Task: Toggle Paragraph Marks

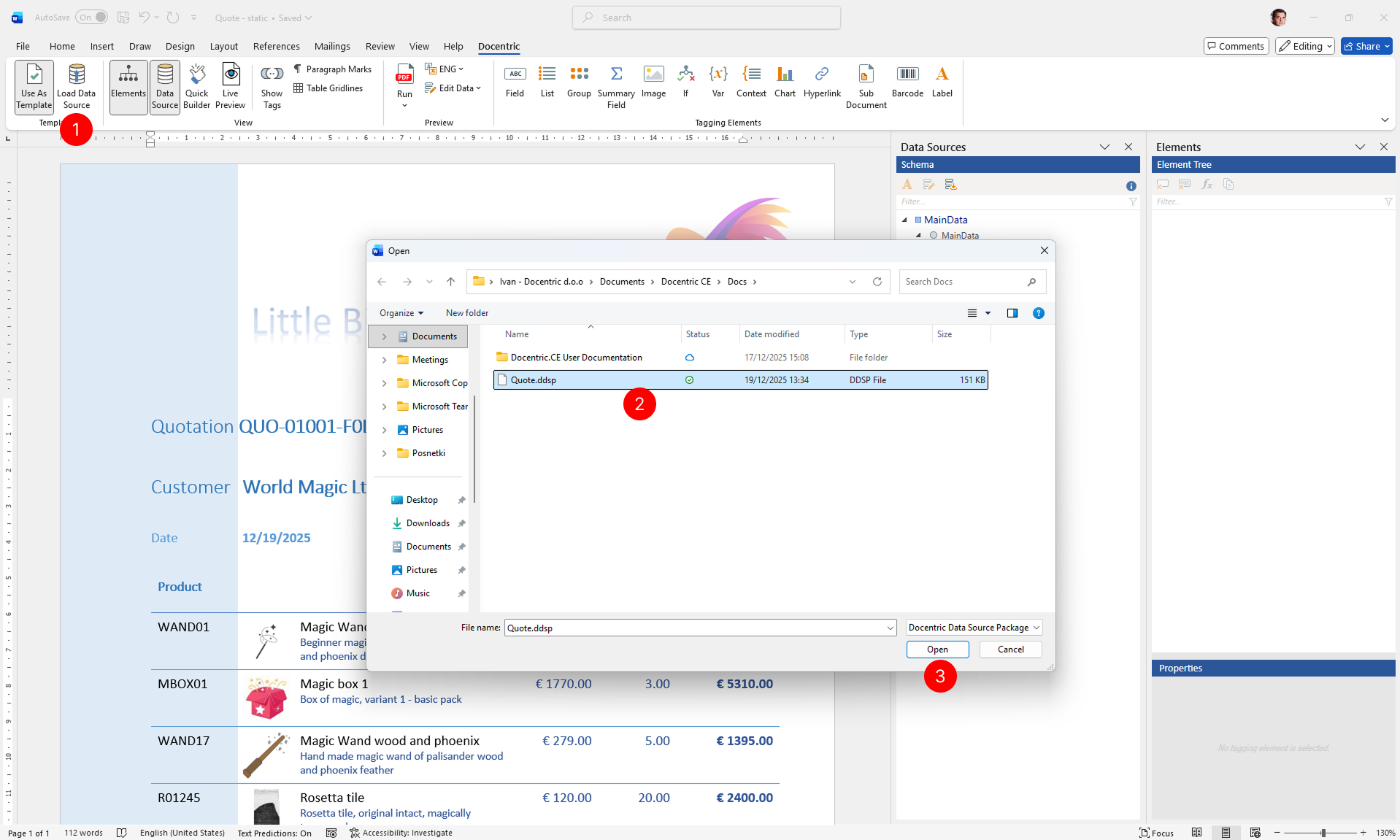Action: [333, 69]
